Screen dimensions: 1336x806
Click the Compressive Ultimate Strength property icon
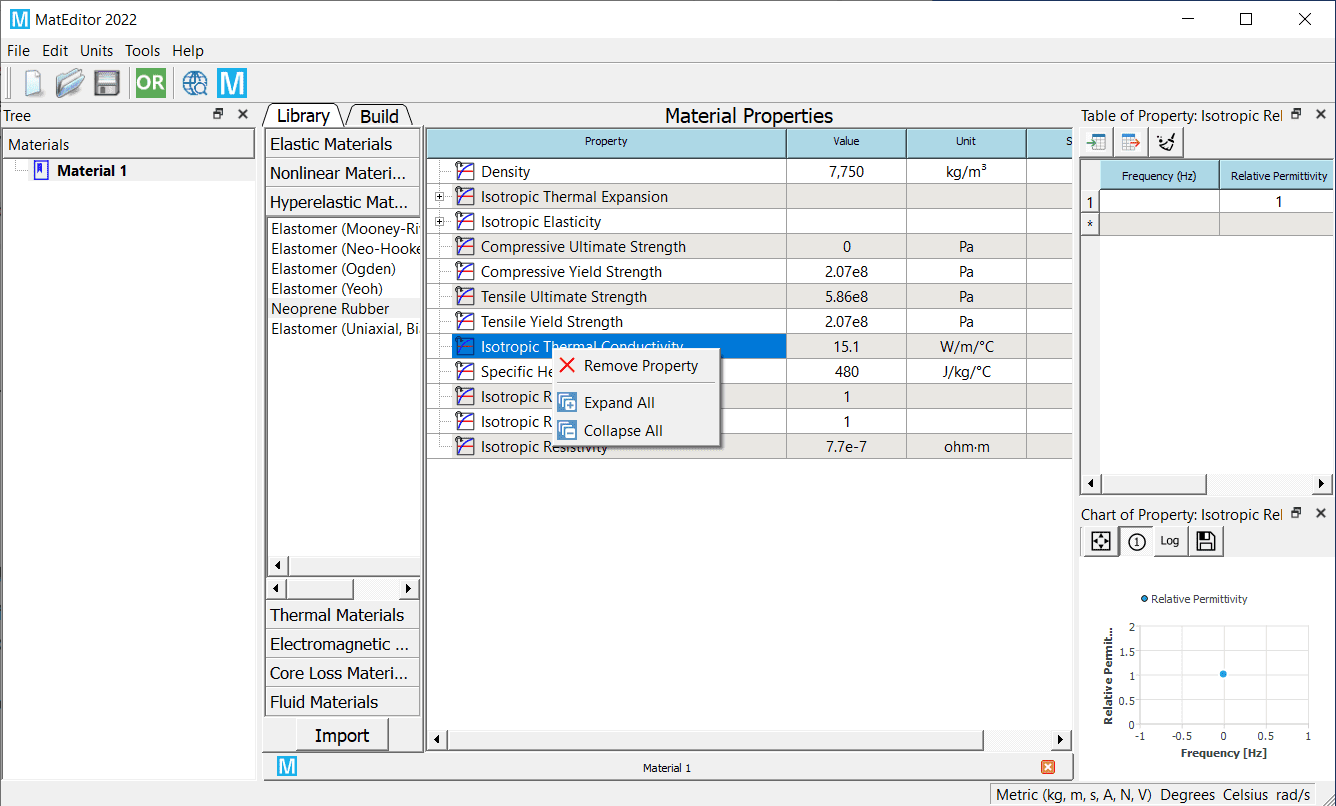click(x=464, y=246)
